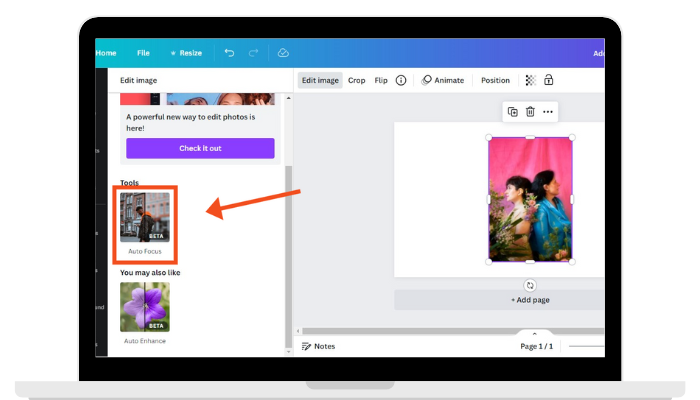Click the undo arrow icon
Screen dimensions: 700x400
click(229, 53)
